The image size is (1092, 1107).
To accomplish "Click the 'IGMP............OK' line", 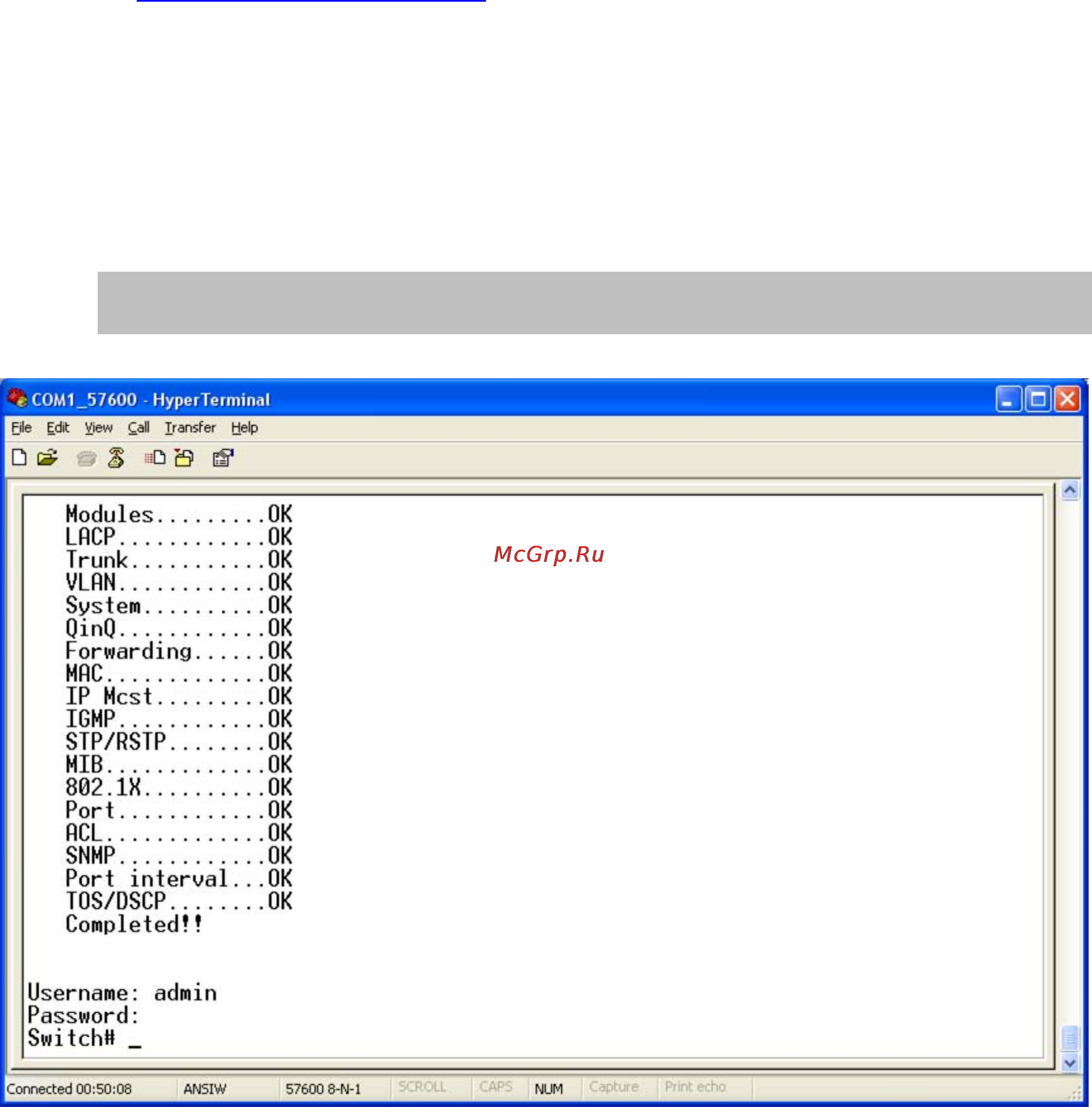I will 179,719.
